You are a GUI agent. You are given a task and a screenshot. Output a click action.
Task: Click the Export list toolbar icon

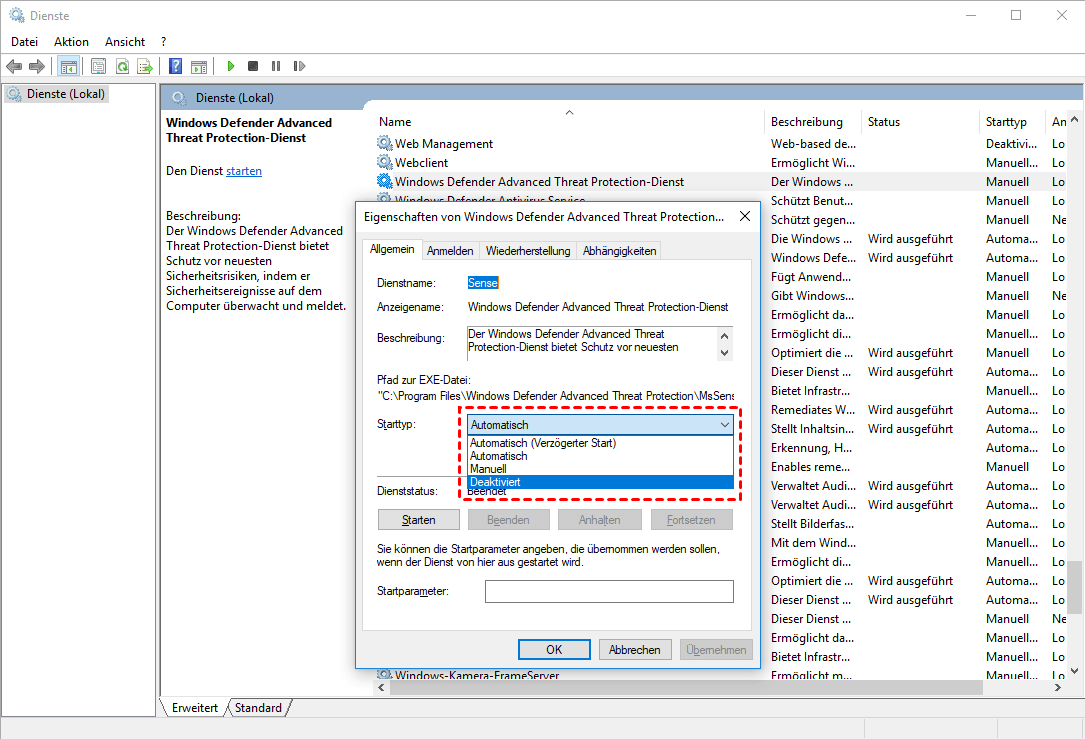[x=145, y=66]
